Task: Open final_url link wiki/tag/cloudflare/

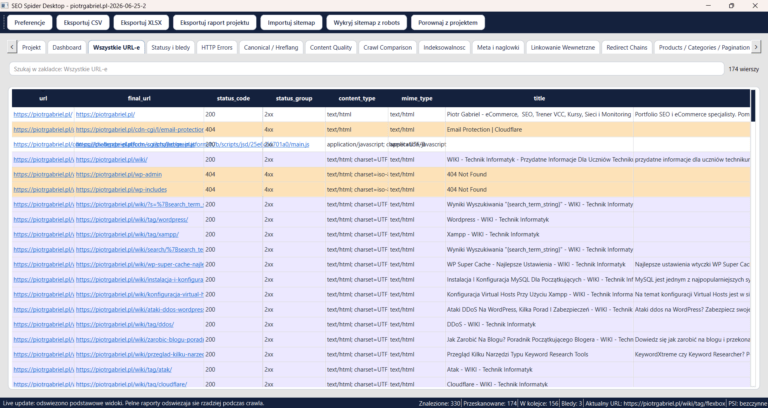Action: click(131, 384)
